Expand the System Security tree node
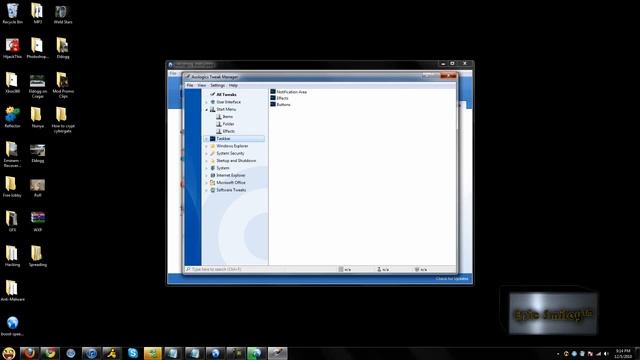 pyautogui.click(x=207, y=153)
